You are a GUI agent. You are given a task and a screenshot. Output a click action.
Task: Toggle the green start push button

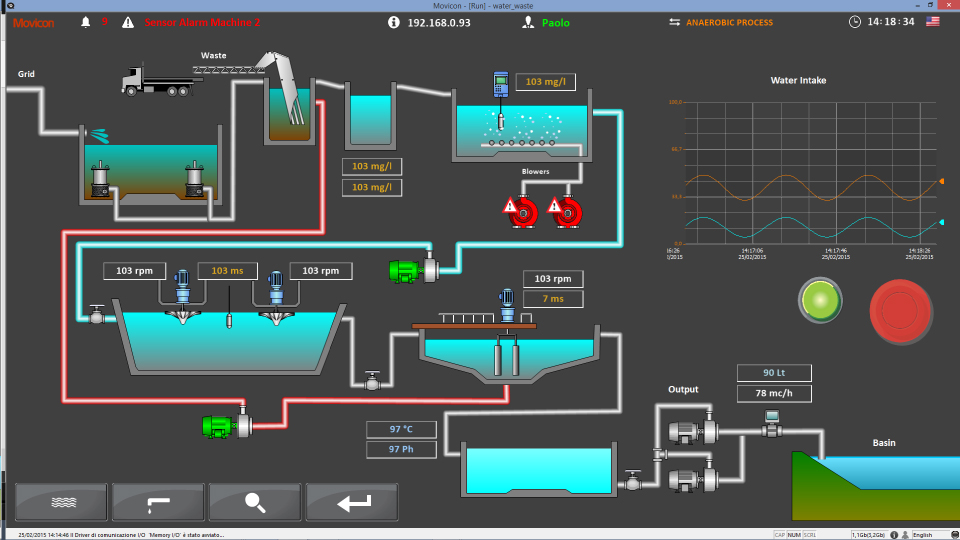(x=820, y=301)
